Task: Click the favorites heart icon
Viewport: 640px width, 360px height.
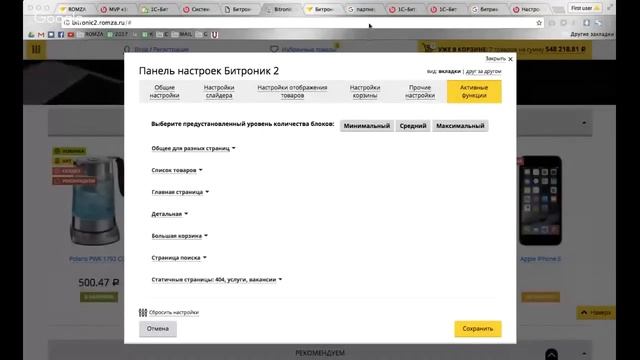Action: tap(274, 49)
